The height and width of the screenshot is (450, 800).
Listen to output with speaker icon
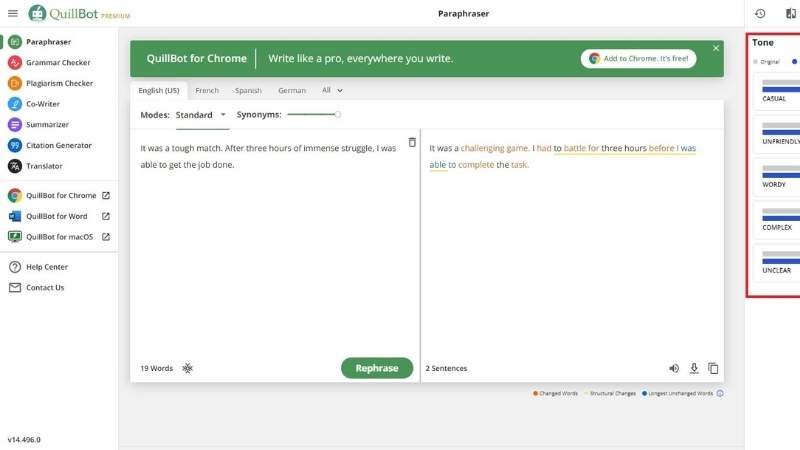(x=674, y=368)
